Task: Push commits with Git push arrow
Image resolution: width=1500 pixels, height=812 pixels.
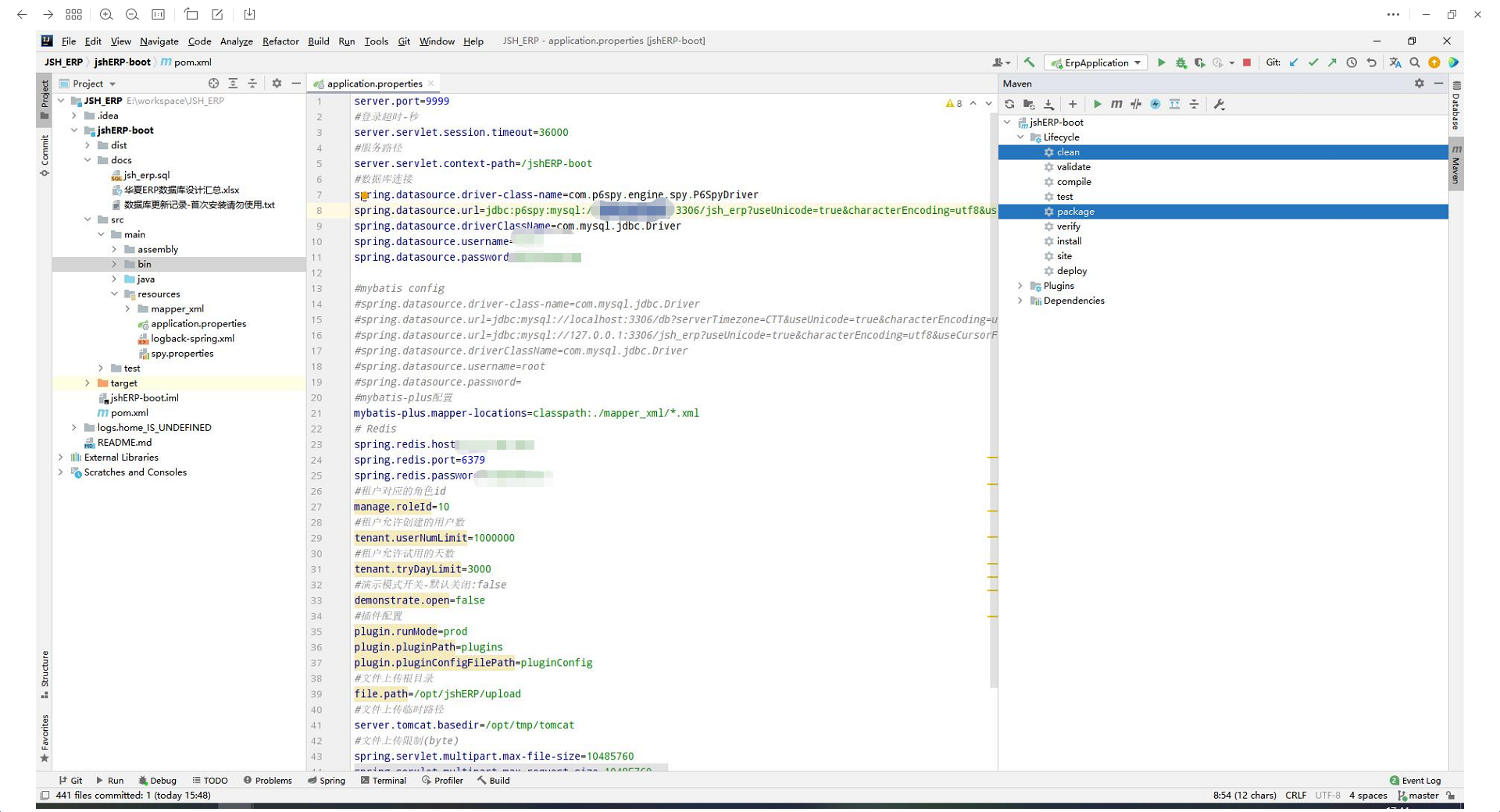Action: point(1332,62)
